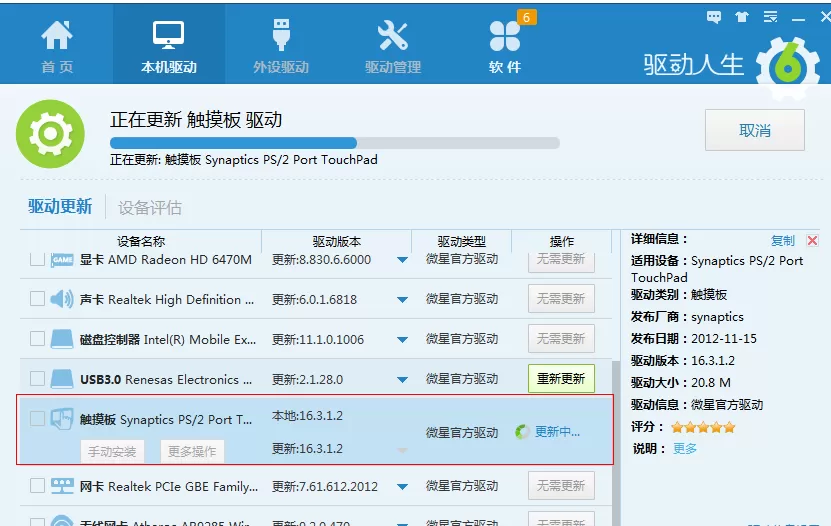Tick the 磁盘控制器 Intel Mobile checkbox
831x526 pixels.
[x=37, y=339]
